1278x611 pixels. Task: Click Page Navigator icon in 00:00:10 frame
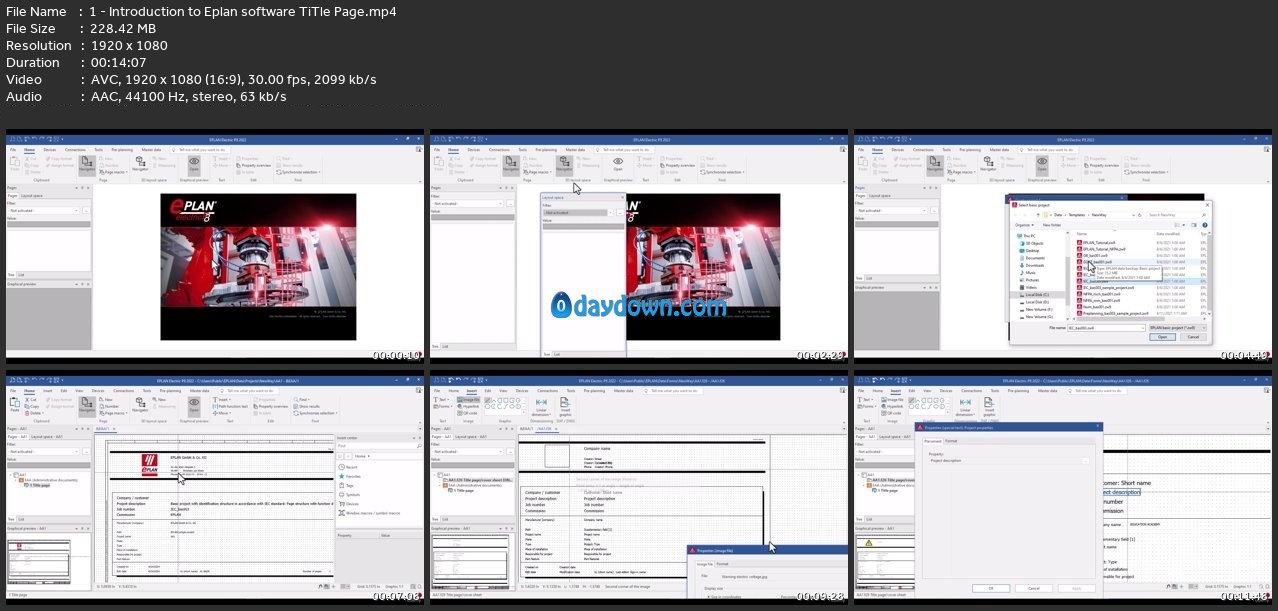87,165
